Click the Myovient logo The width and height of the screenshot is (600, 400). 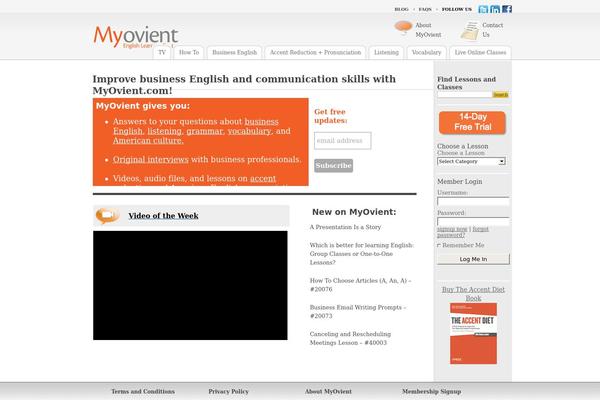[x=136, y=37]
